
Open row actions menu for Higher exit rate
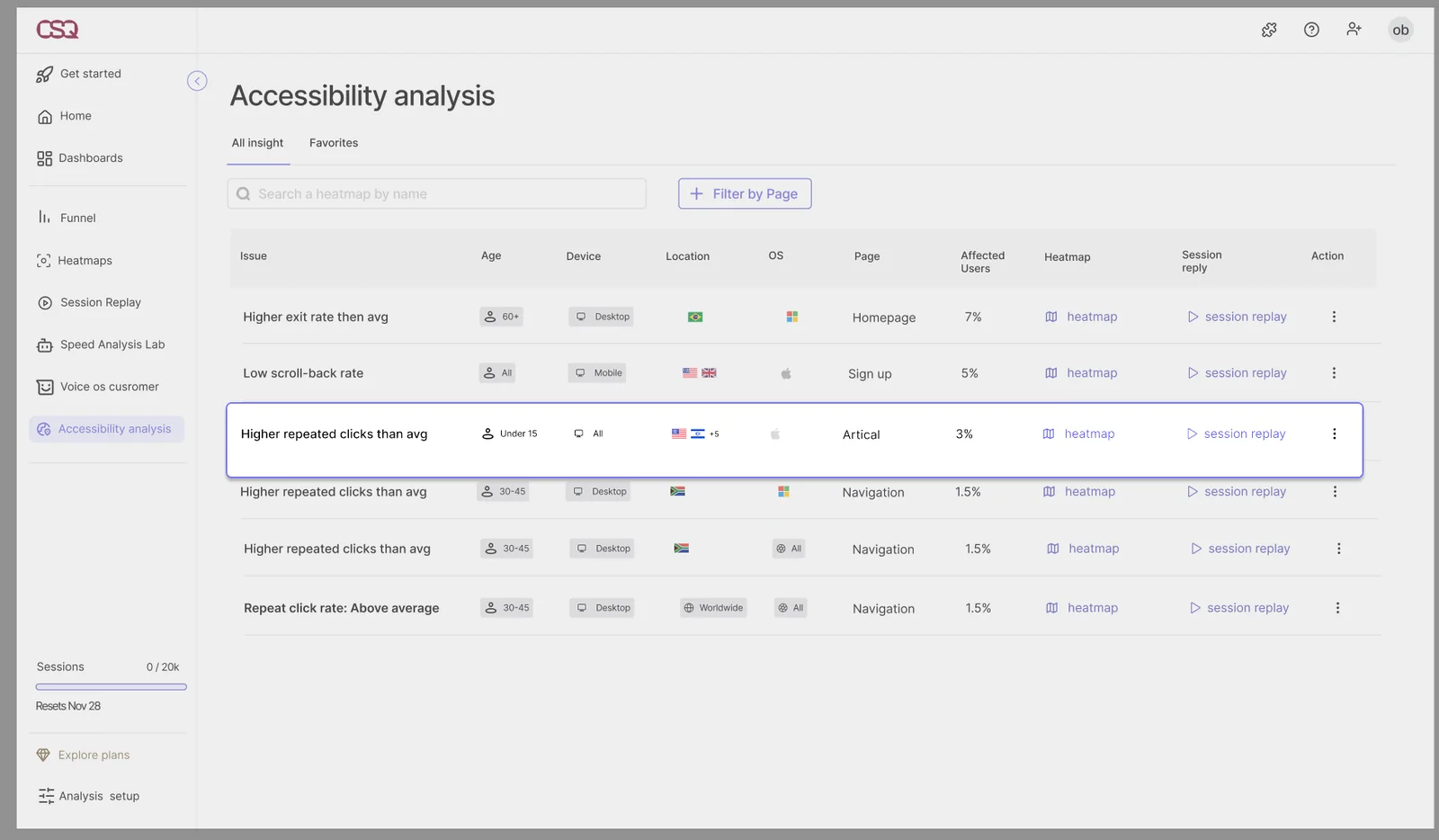click(1334, 317)
